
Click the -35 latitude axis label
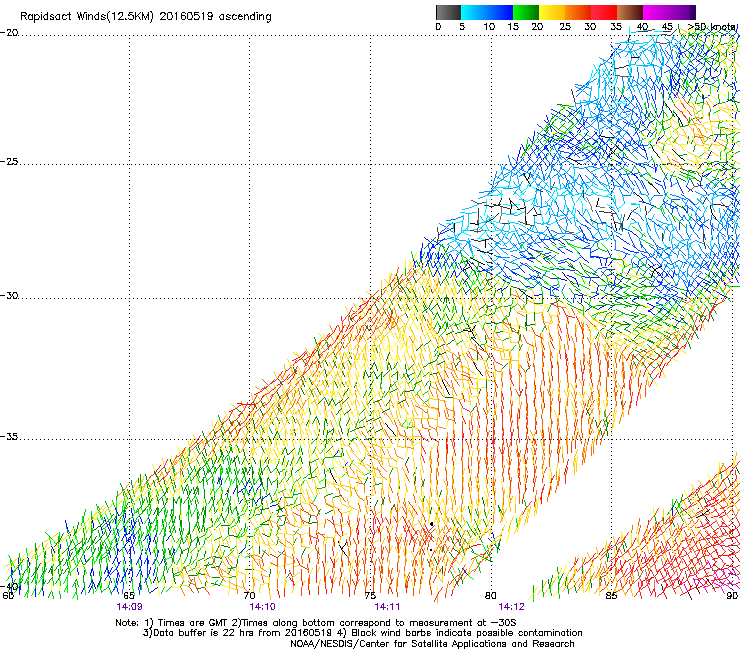[x=10, y=437]
